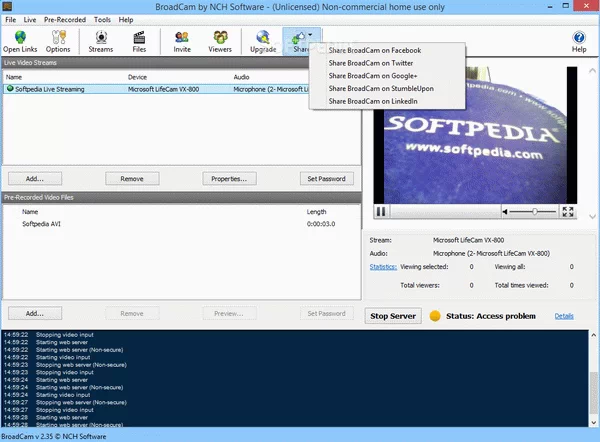Image resolution: width=600 pixels, height=442 pixels.
Task: Choose Share BroadCam on Google+
Action: coord(387,76)
